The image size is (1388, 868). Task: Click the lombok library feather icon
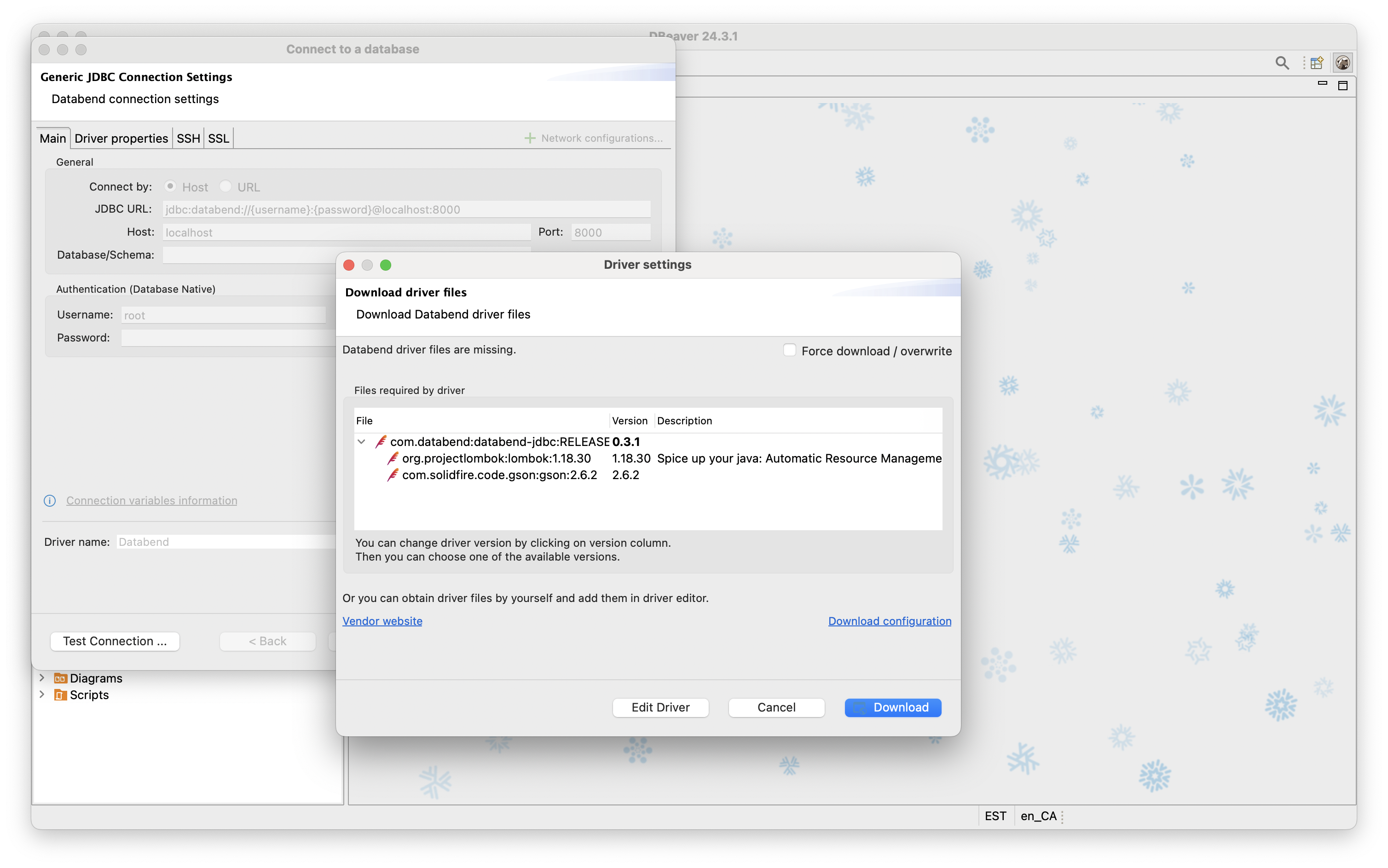point(393,458)
